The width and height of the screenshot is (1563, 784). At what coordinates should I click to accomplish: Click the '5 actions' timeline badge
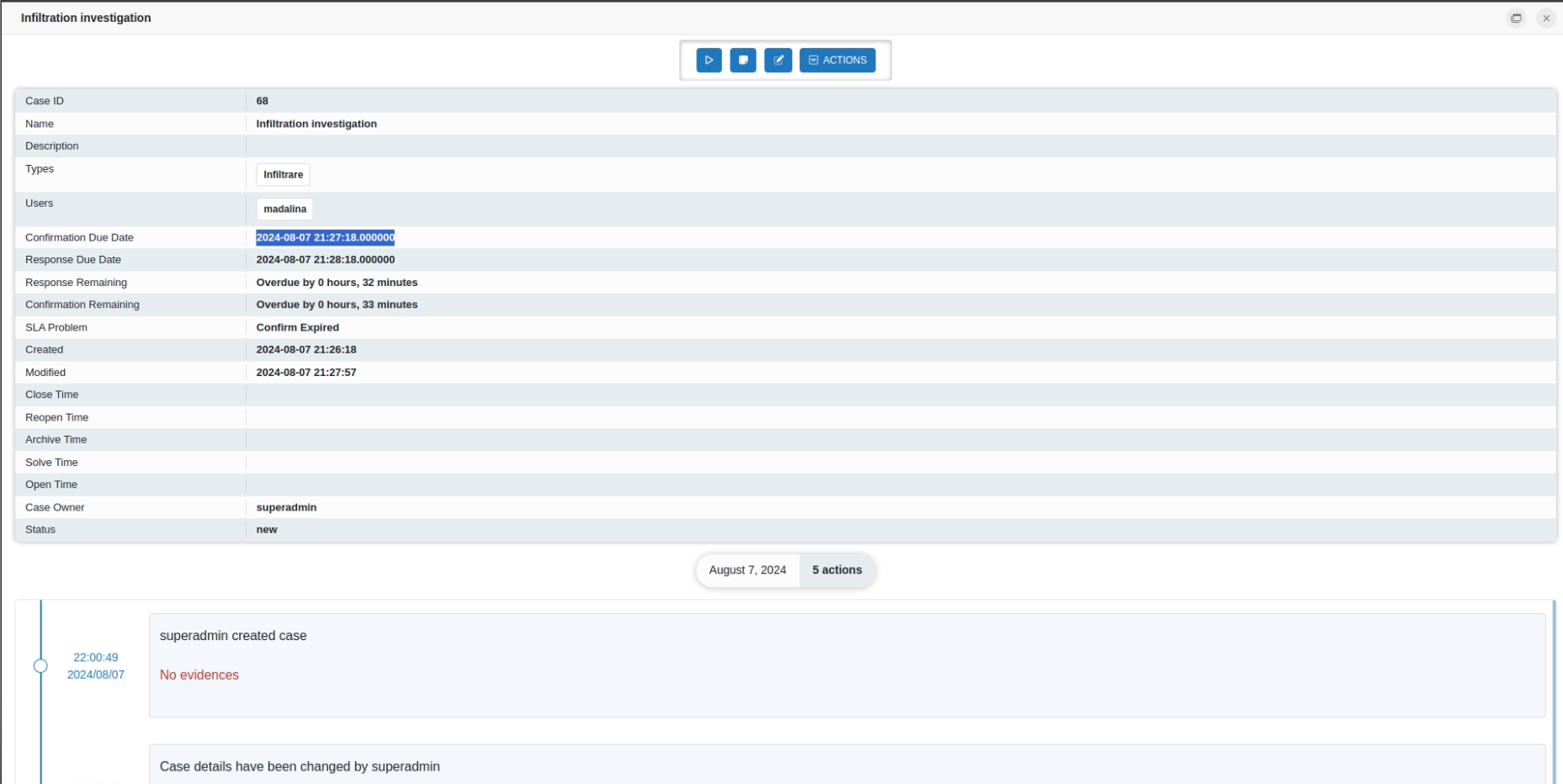point(837,570)
